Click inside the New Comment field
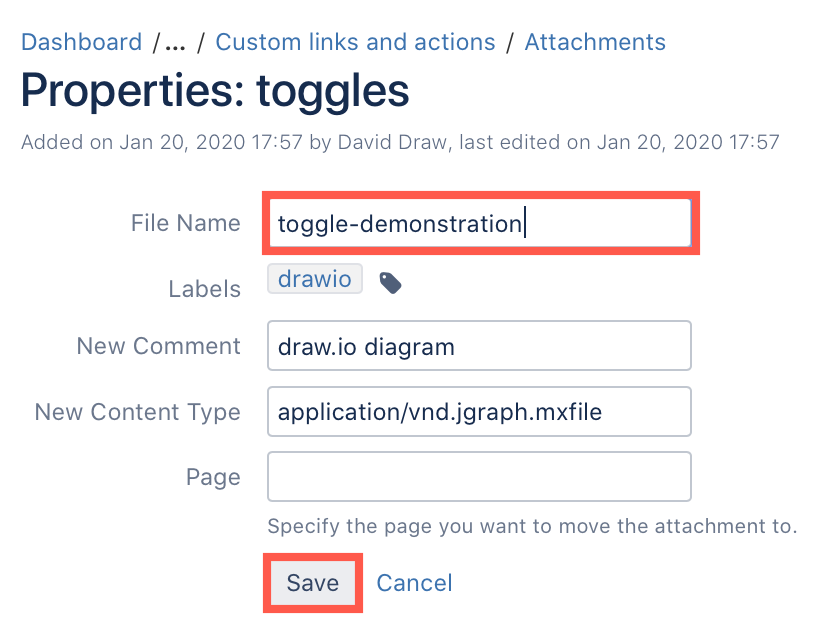The image size is (832, 642). coord(478,345)
